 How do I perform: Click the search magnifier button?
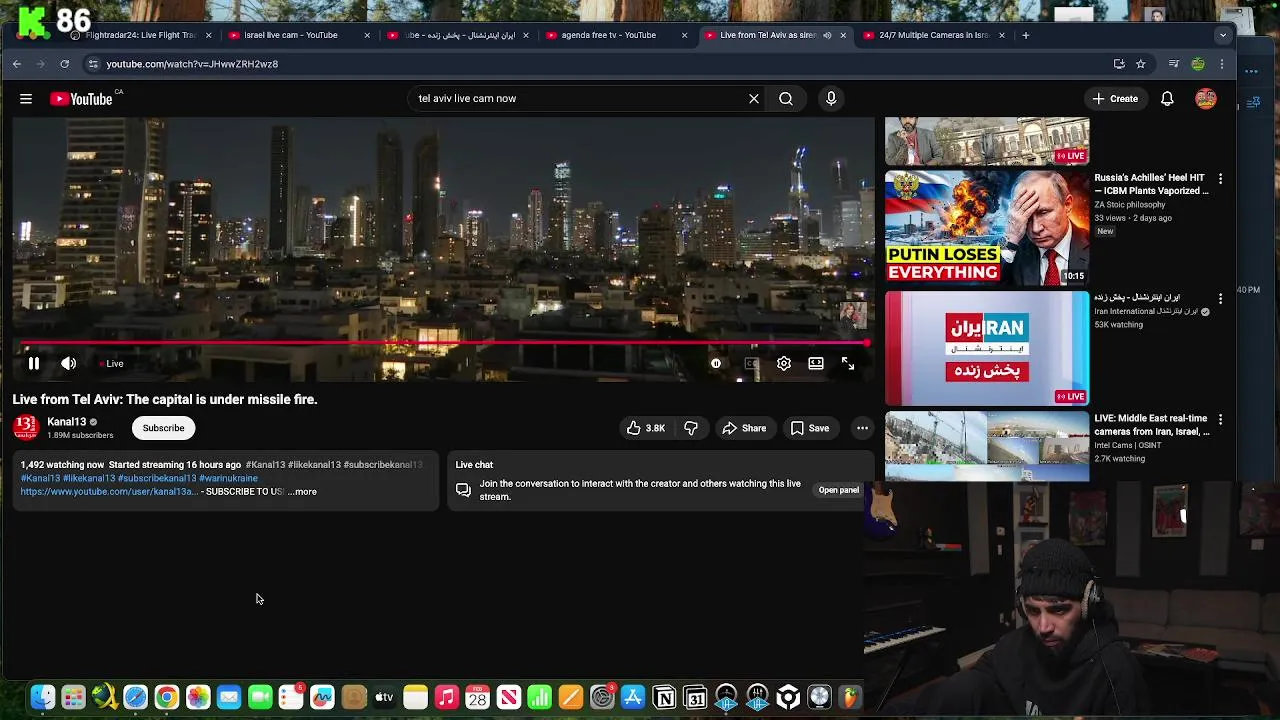786,99
